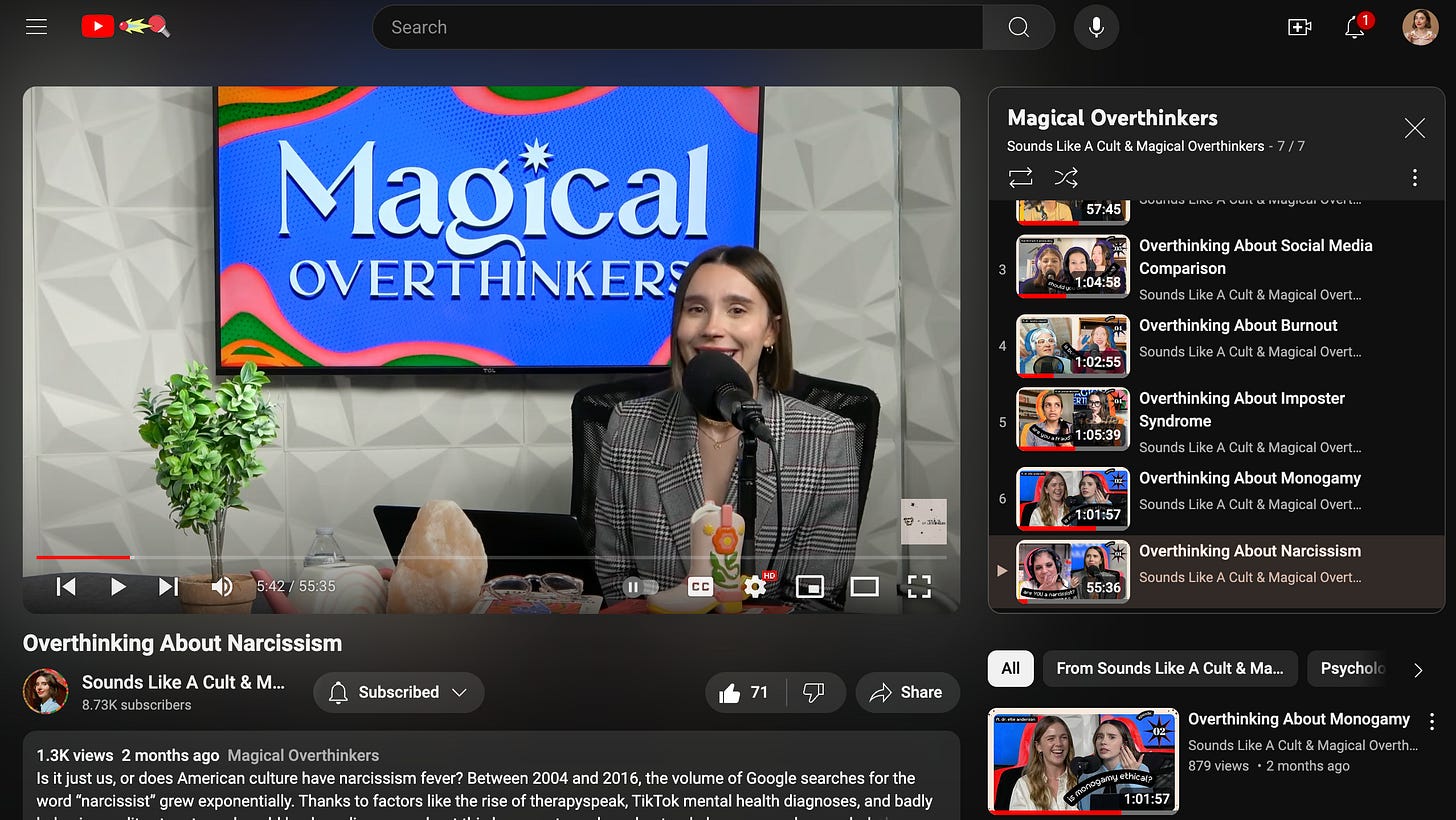Open Magical Overthinkers link in description
This screenshot has width=1456, height=820.
click(303, 756)
